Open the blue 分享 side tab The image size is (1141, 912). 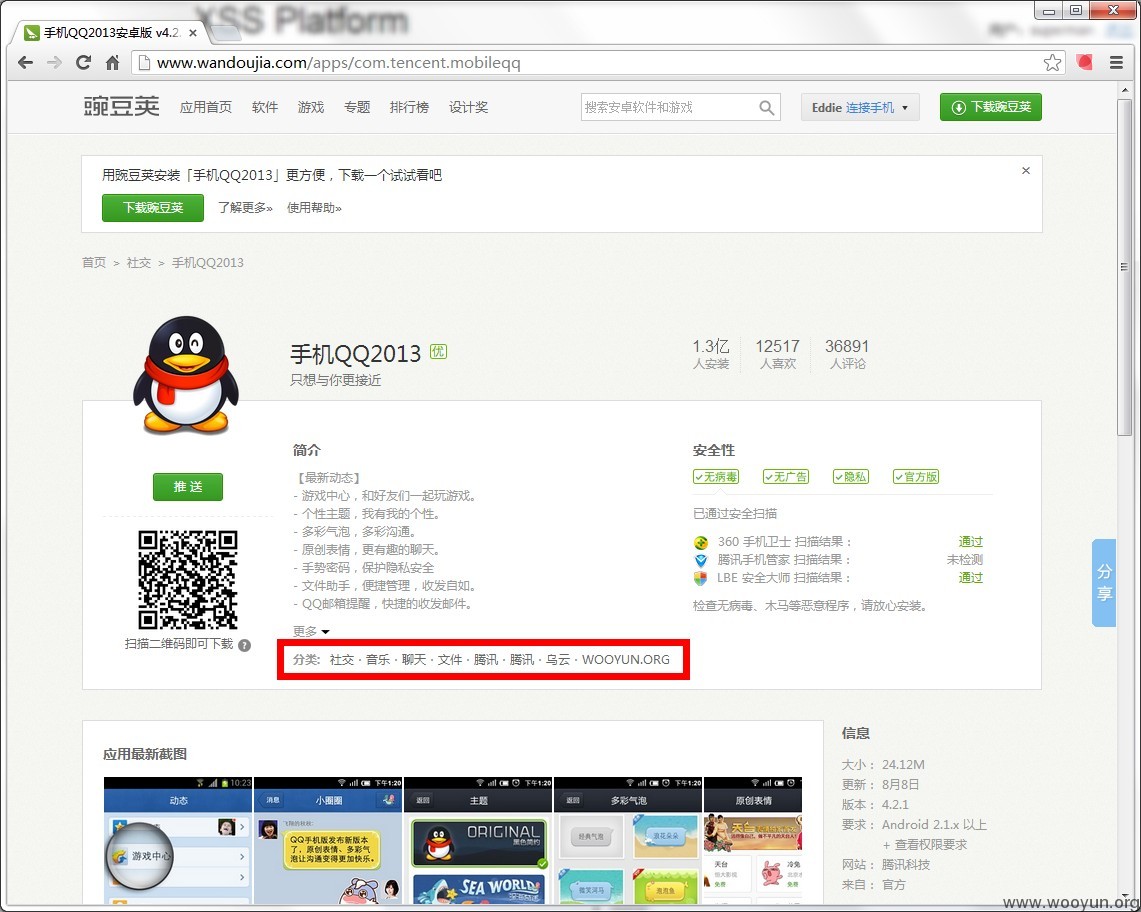click(1104, 583)
